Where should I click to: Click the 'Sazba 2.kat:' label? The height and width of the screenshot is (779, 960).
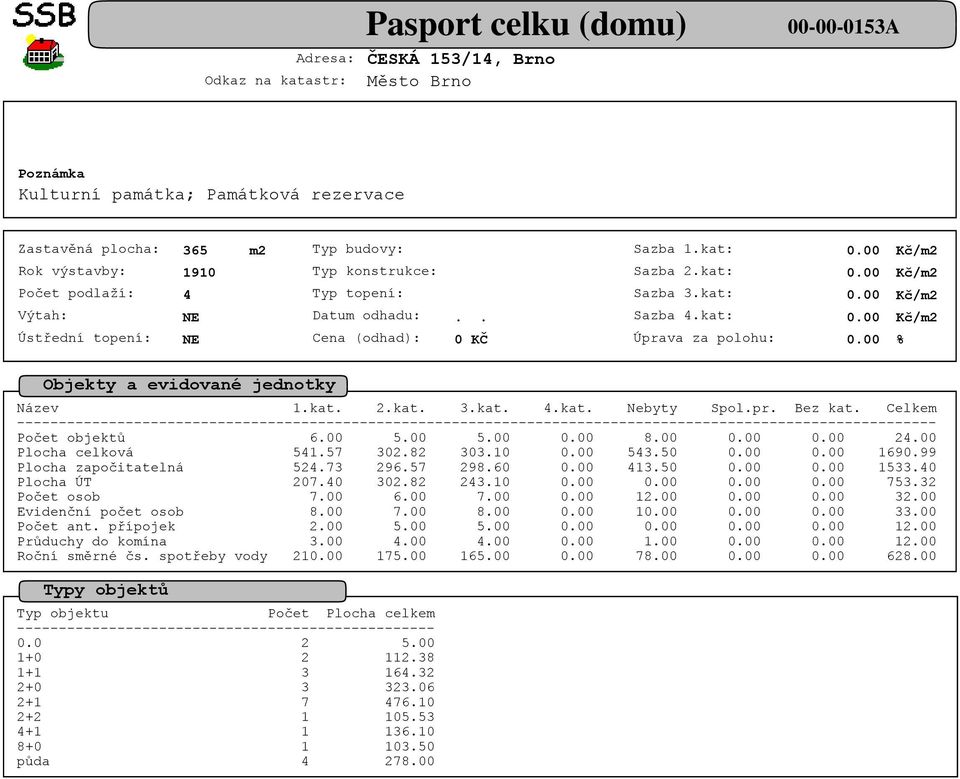[x=683, y=271]
